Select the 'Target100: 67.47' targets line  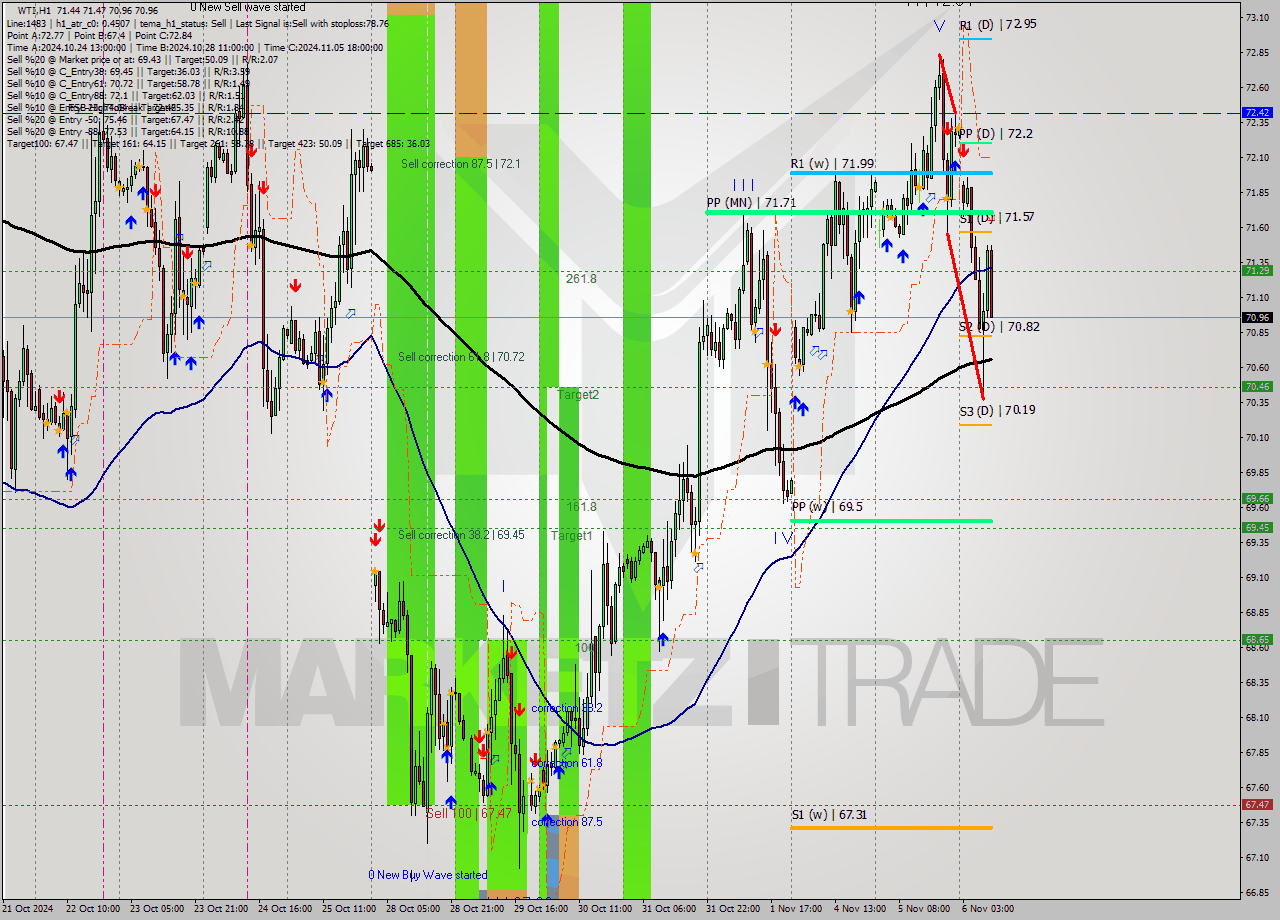click(218, 143)
